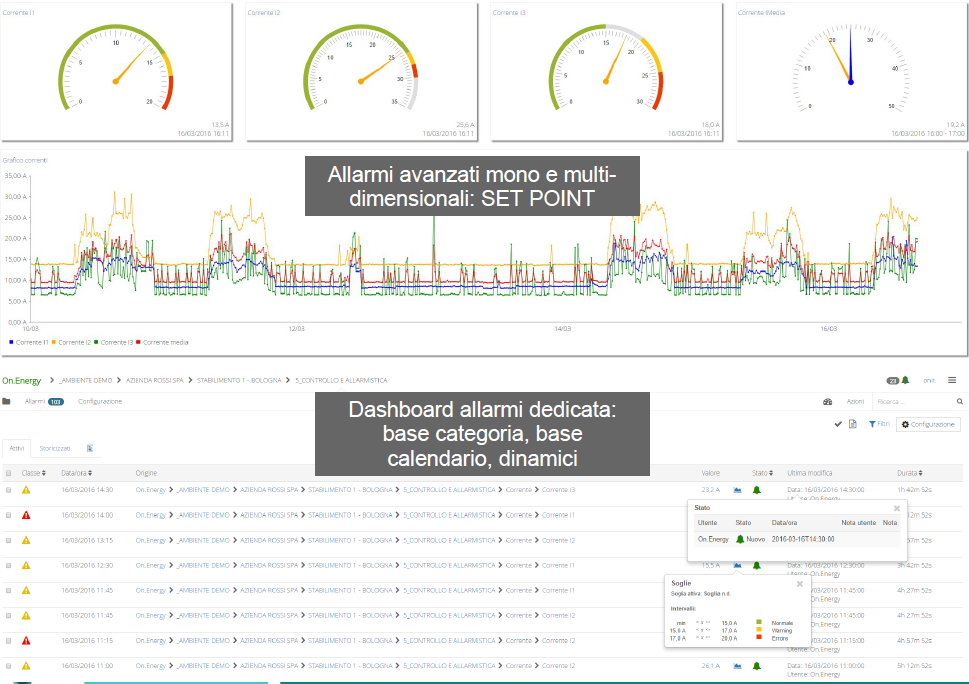This screenshot has height=684, width=969.
Task: Open Corrente I3 link in 14:30 row
Action: click(559, 490)
